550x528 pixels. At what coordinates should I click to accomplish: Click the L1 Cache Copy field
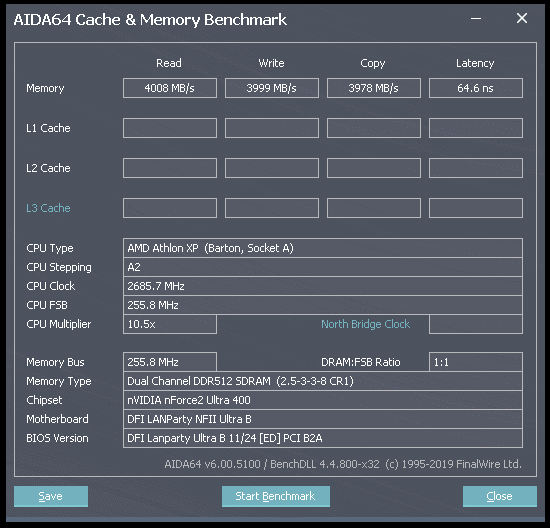pyautogui.click(x=374, y=128)
